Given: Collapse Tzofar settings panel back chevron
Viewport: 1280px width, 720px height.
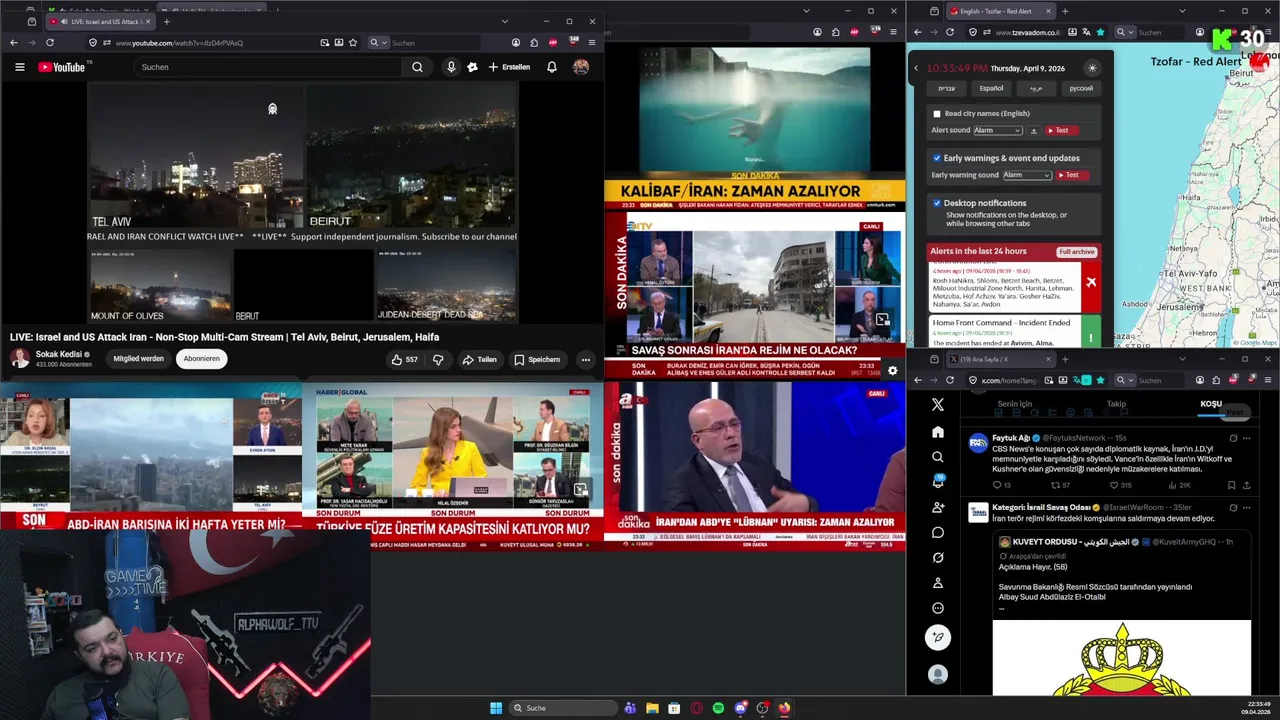Looking at the screenshot, I should click(x=916, y=68).
